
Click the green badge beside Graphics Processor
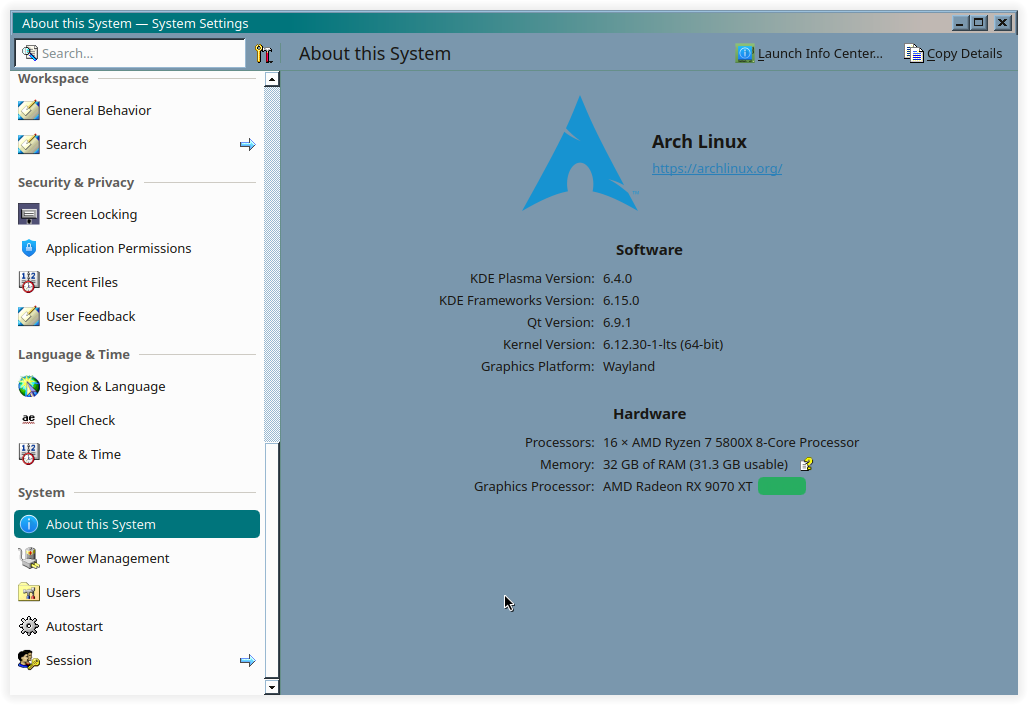coord(781,487)
